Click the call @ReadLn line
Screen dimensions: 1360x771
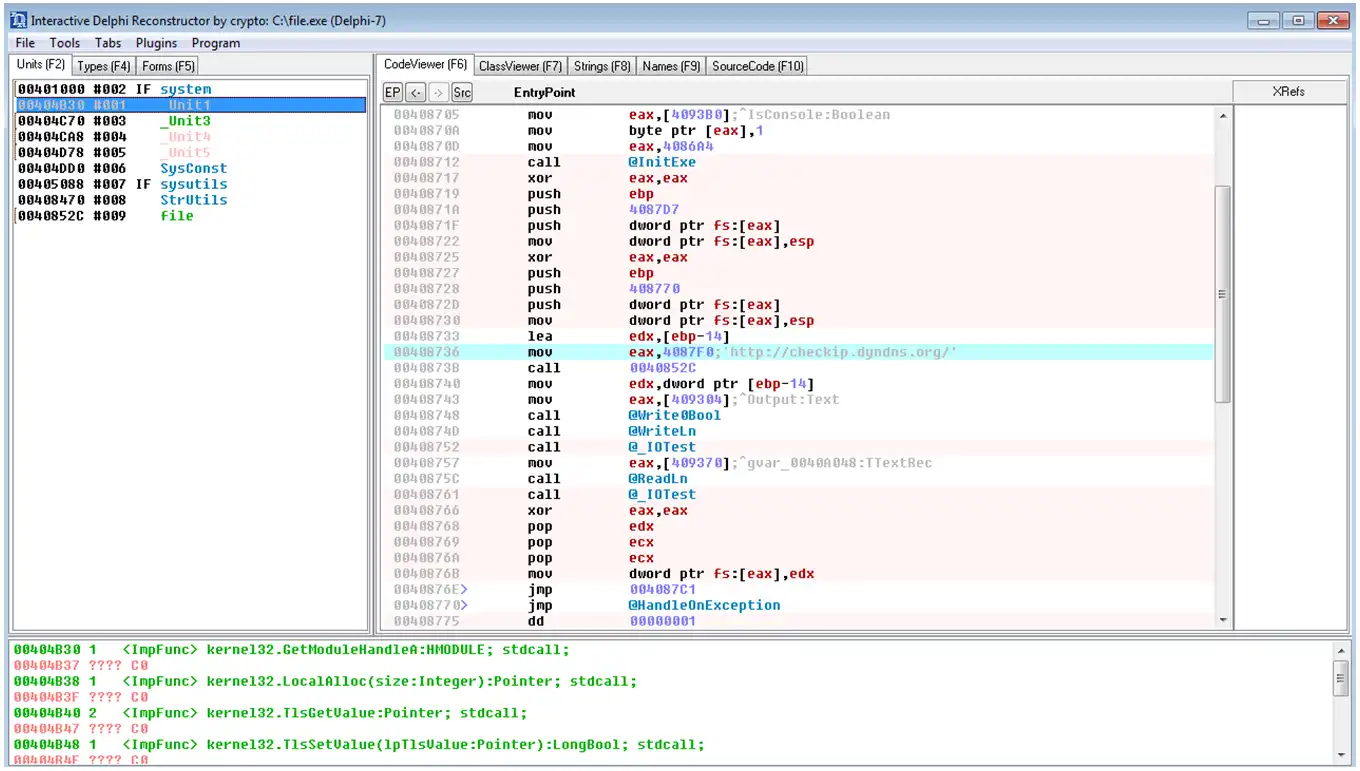coord(798,478)
